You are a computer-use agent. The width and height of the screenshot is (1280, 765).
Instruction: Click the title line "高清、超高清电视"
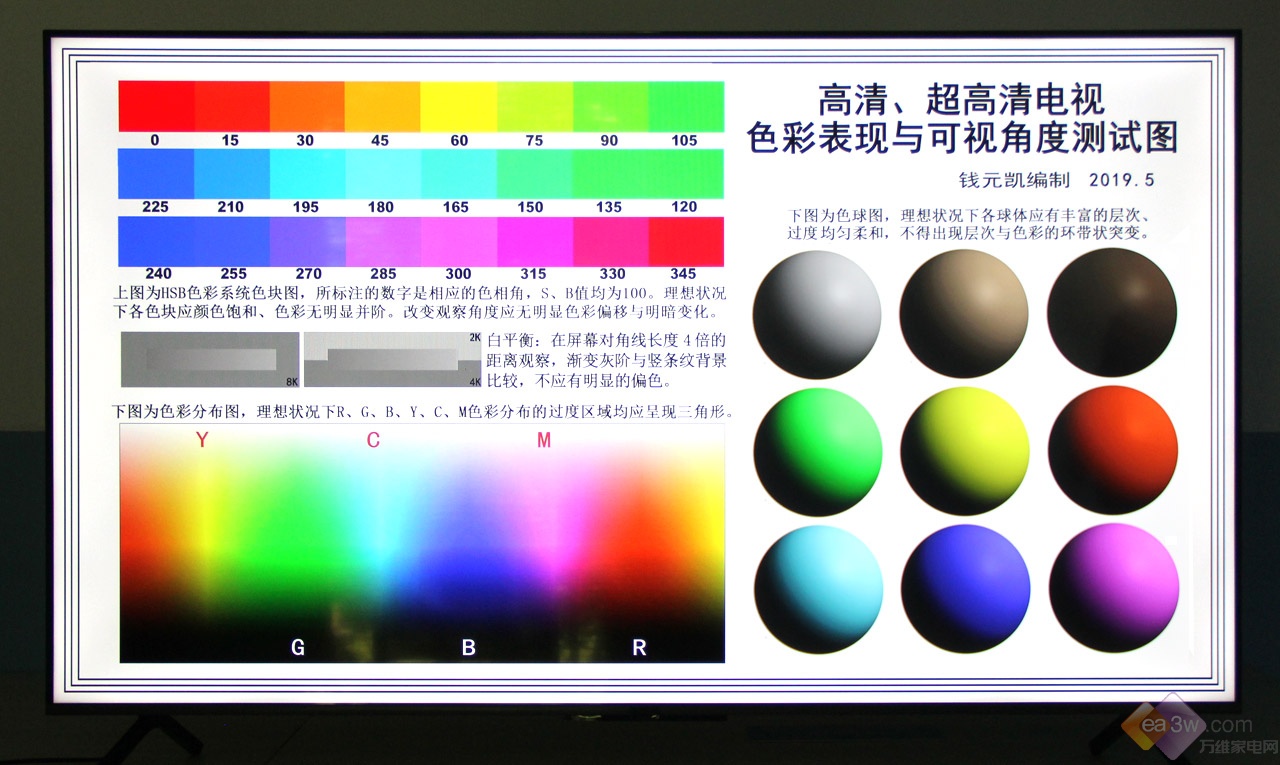pyautogui.click(x=961, y=100)
